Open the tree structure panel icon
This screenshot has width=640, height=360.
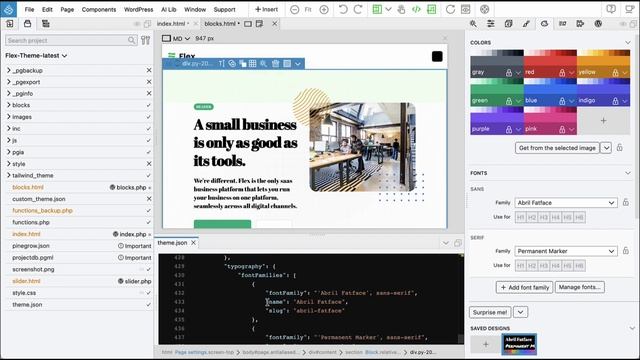tap(46, 24)
